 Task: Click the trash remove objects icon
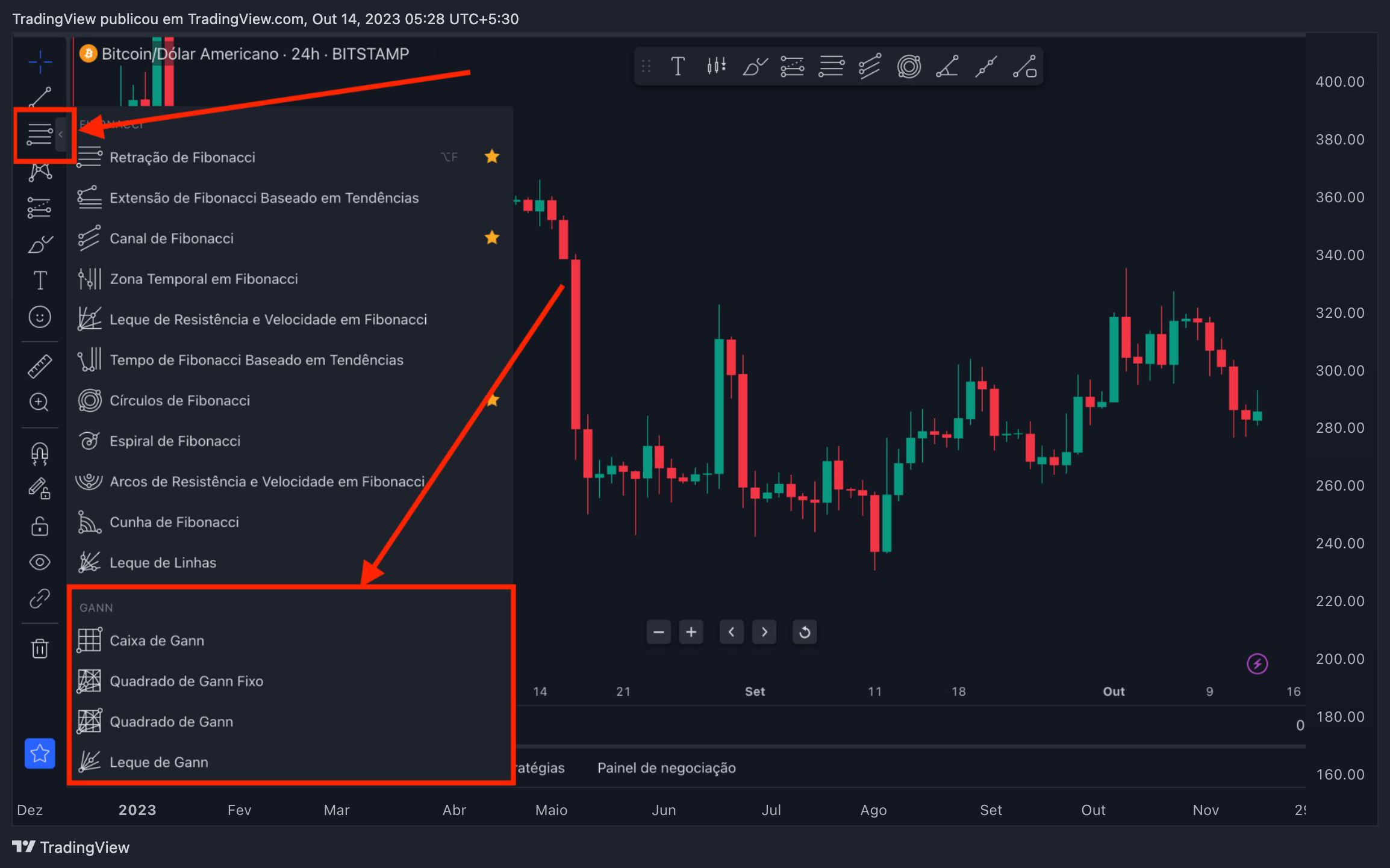(x=40, y=648)
